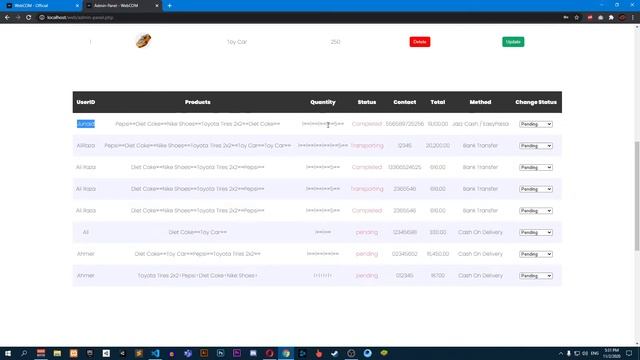Click the page vertical scrollbar

click(637, 196)
